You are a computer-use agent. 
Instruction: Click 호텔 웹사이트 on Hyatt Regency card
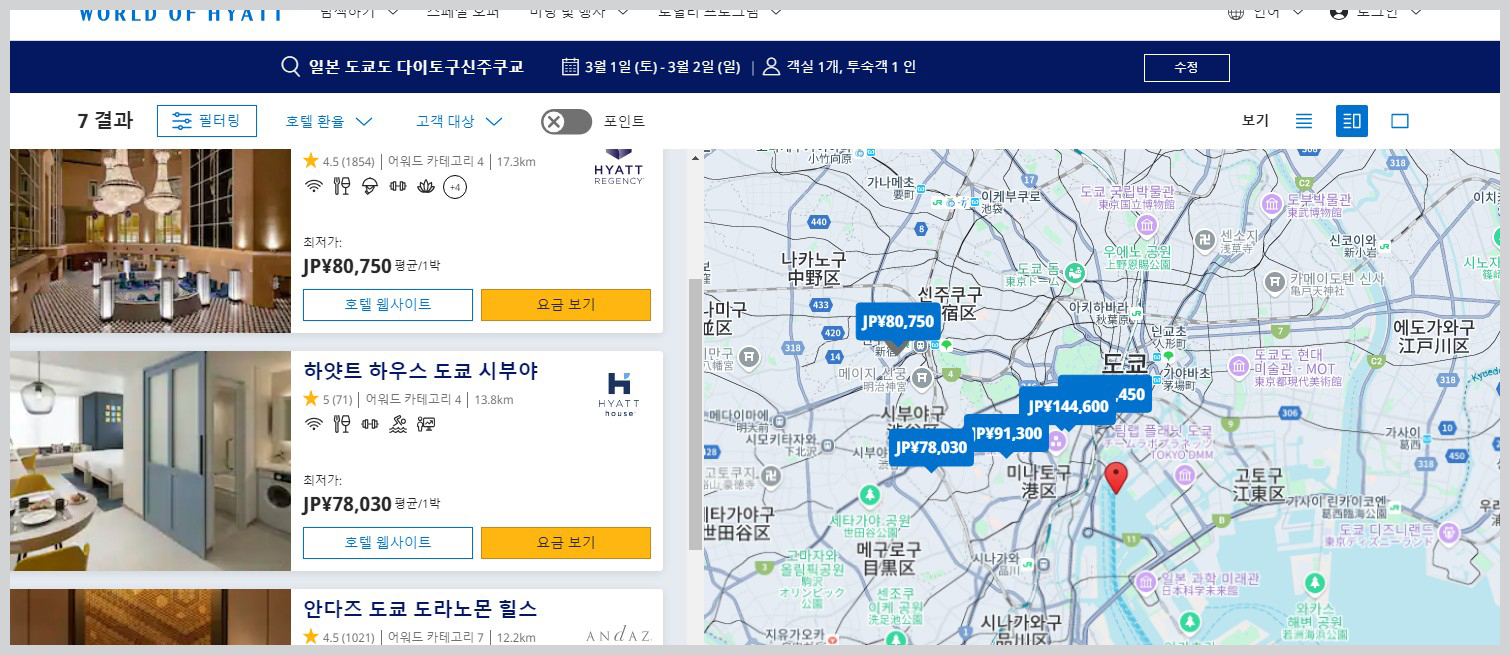(388, 305)
